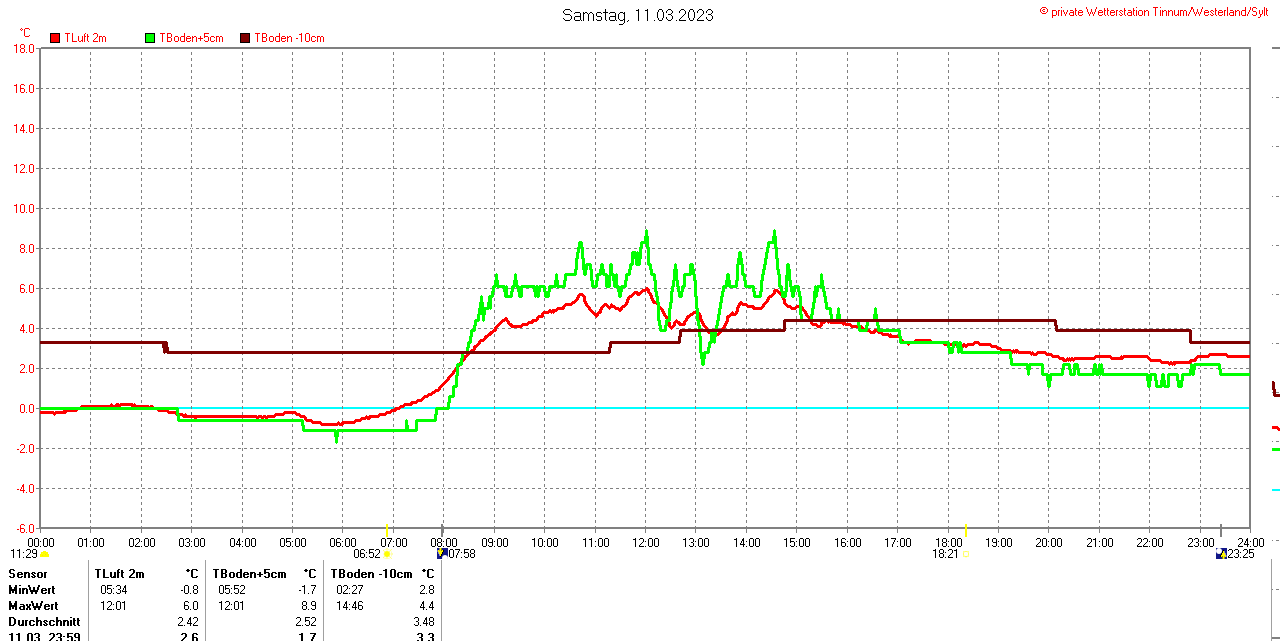Click the sunrise sun icon at 06:52
Viewport: 1280px width, 641px height.
coord(387,554)
